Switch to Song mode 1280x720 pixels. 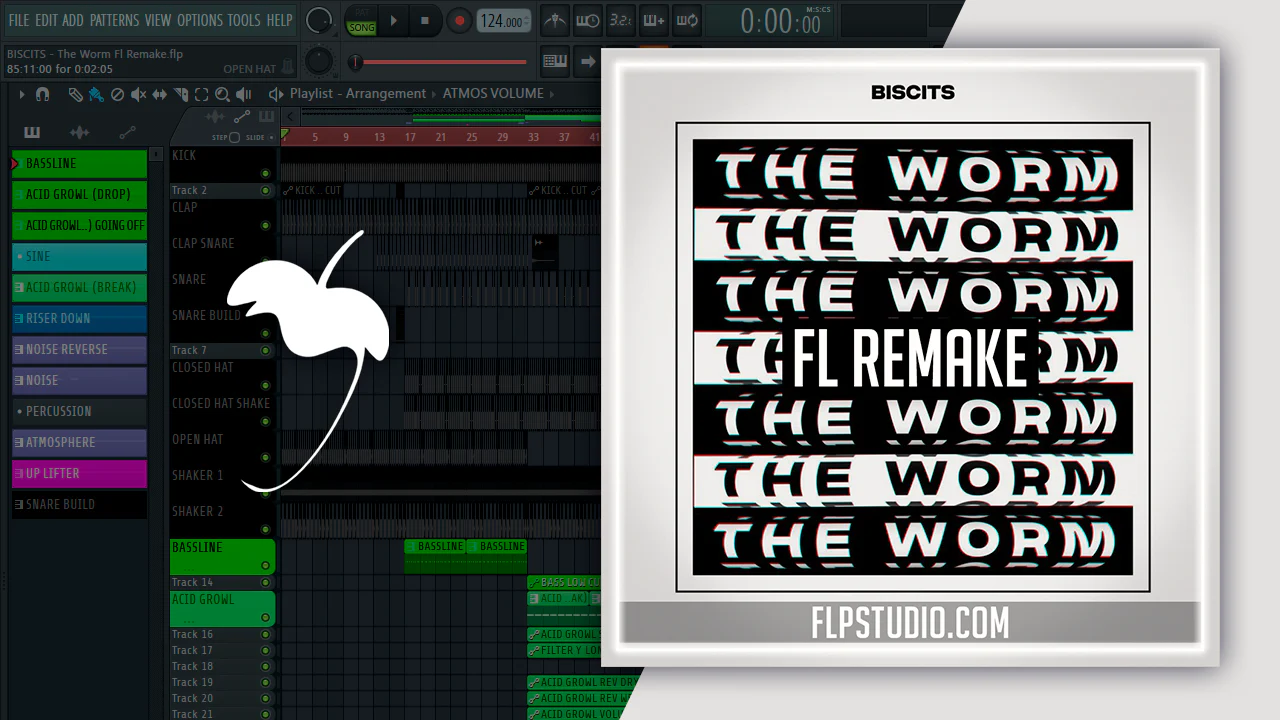[361, 27]
